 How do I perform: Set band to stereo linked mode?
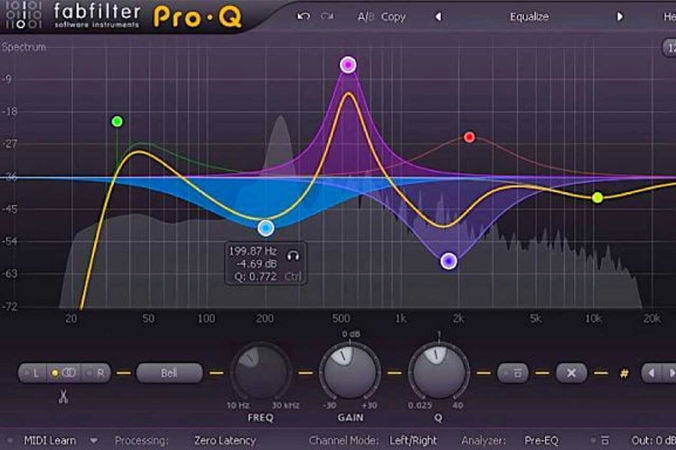click(x=64, y=373)
